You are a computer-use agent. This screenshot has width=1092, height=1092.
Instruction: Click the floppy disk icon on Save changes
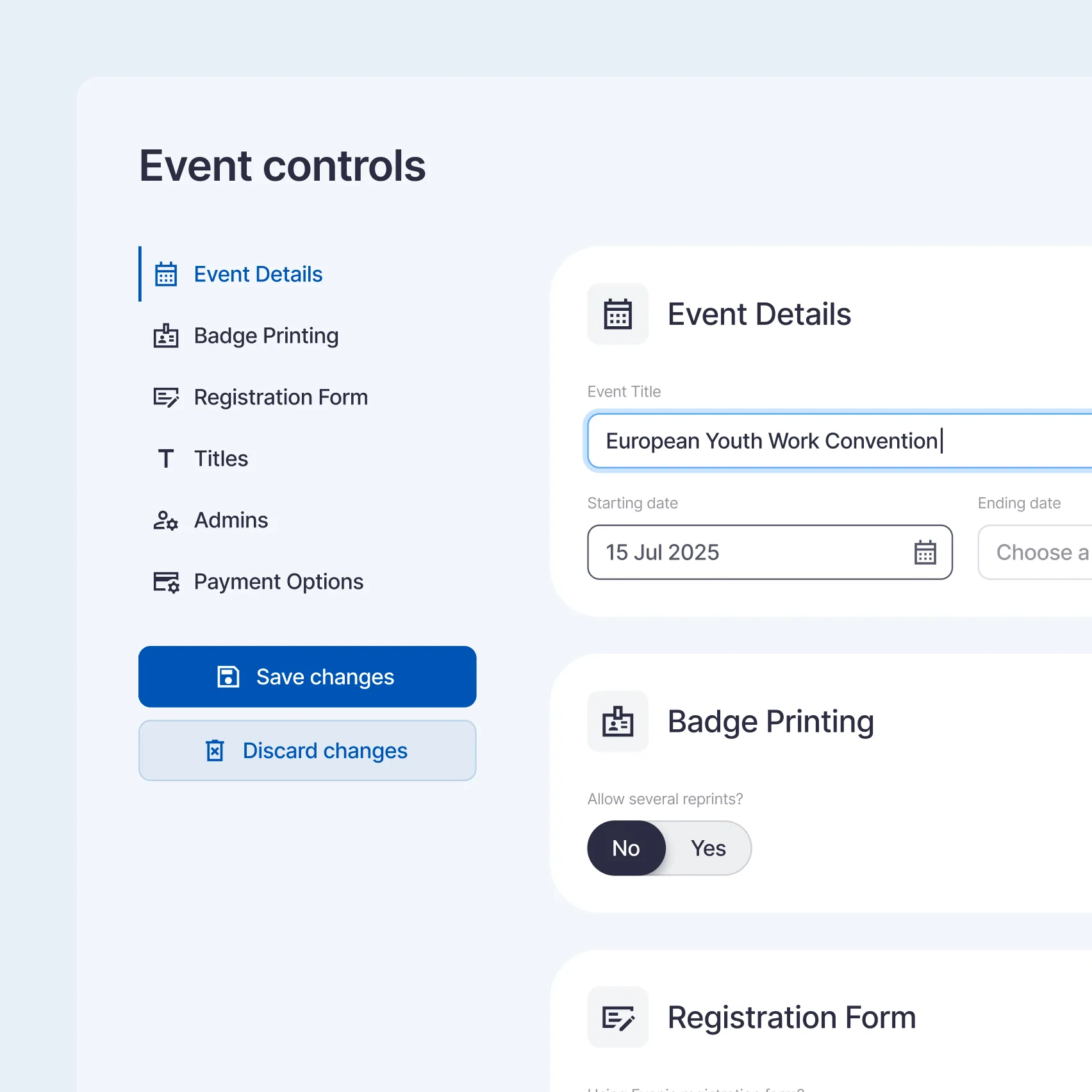228,677
